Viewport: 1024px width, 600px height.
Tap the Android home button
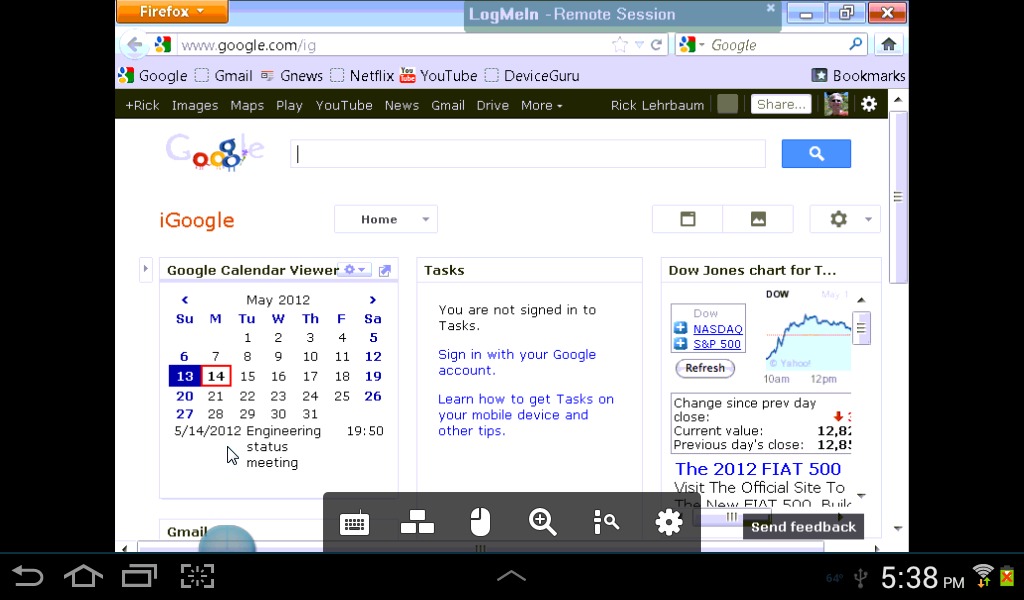coord(83,576)
